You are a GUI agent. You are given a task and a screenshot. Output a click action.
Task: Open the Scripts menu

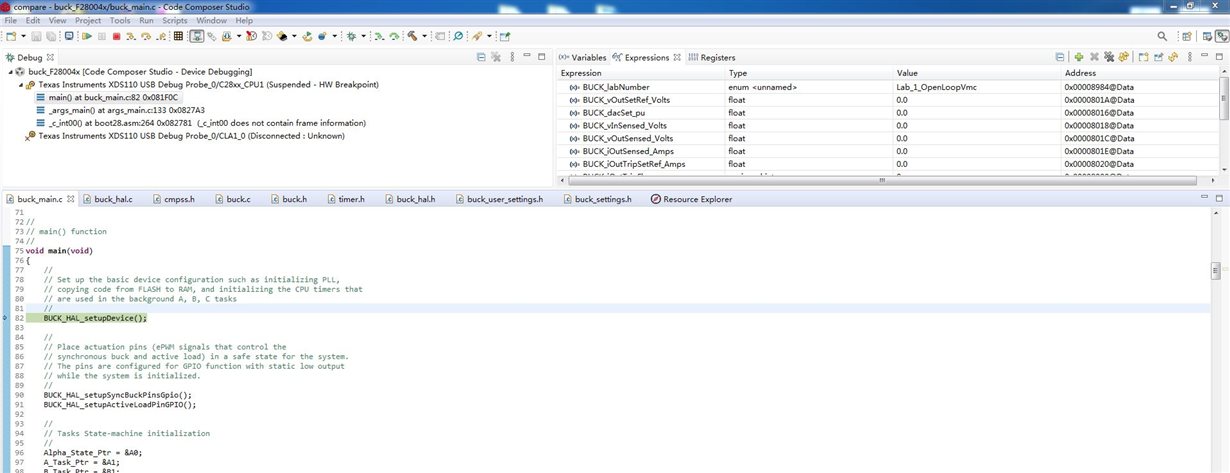[175, 20]
